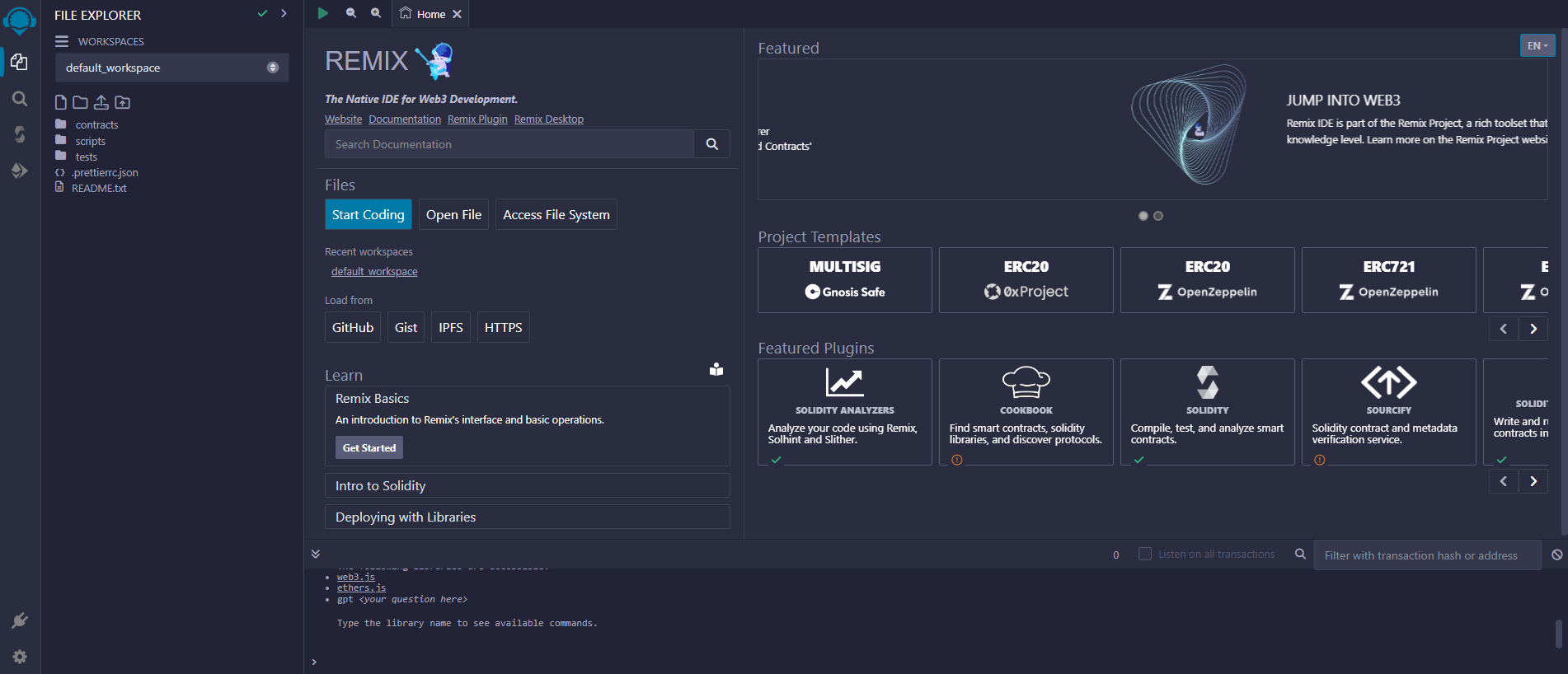Click the green checkmark in File Explorer header
The image size is (1568, 674).
click(x=262, y=13)
